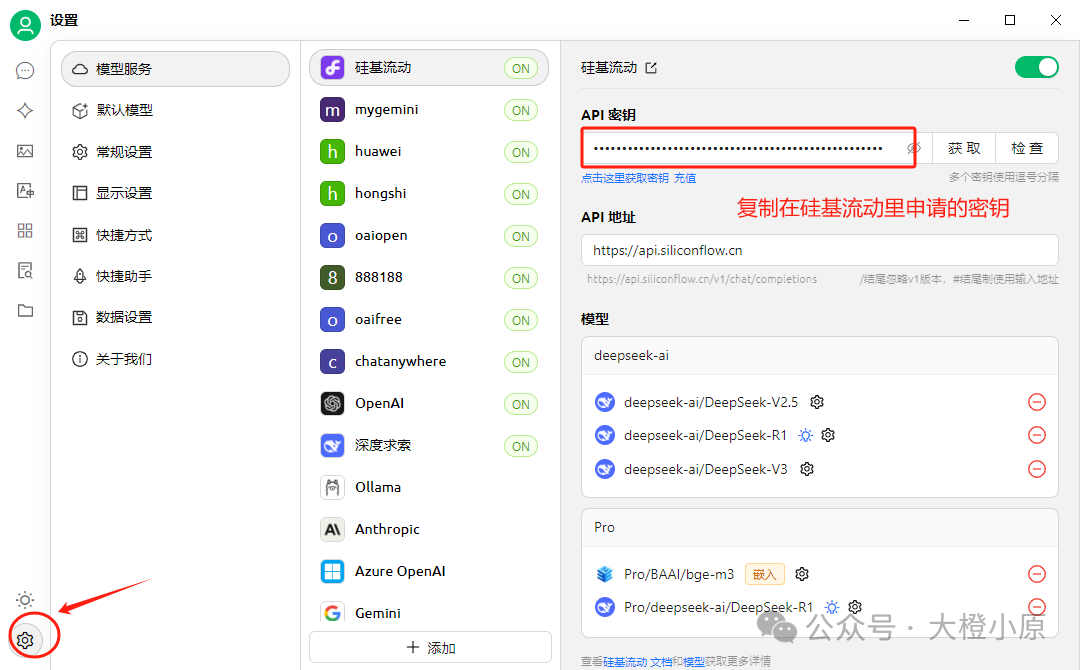Select the Gemini provider
The image size is (1080, 670).
[x=429, y=613]
